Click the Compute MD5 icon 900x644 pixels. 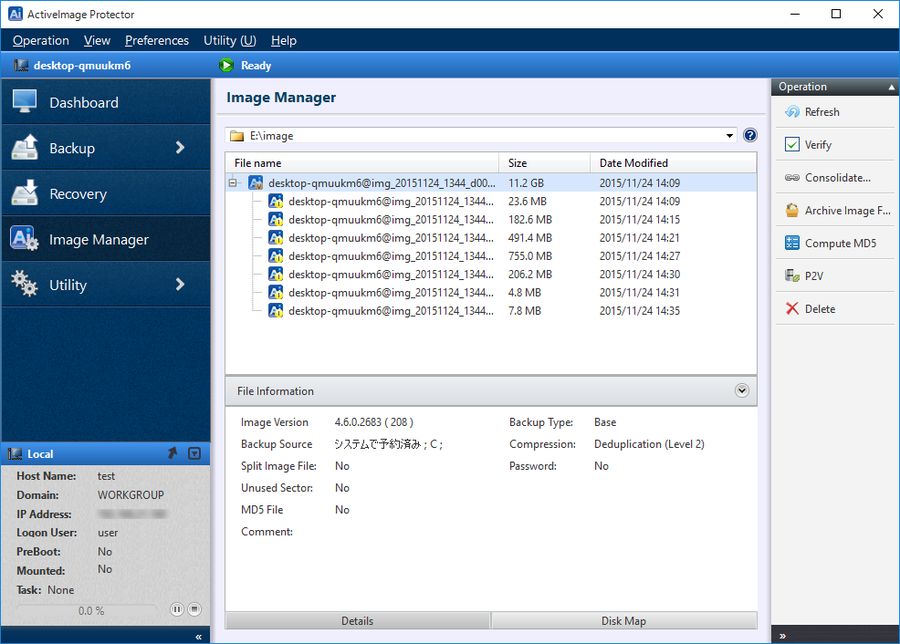(x=792, y=243)
